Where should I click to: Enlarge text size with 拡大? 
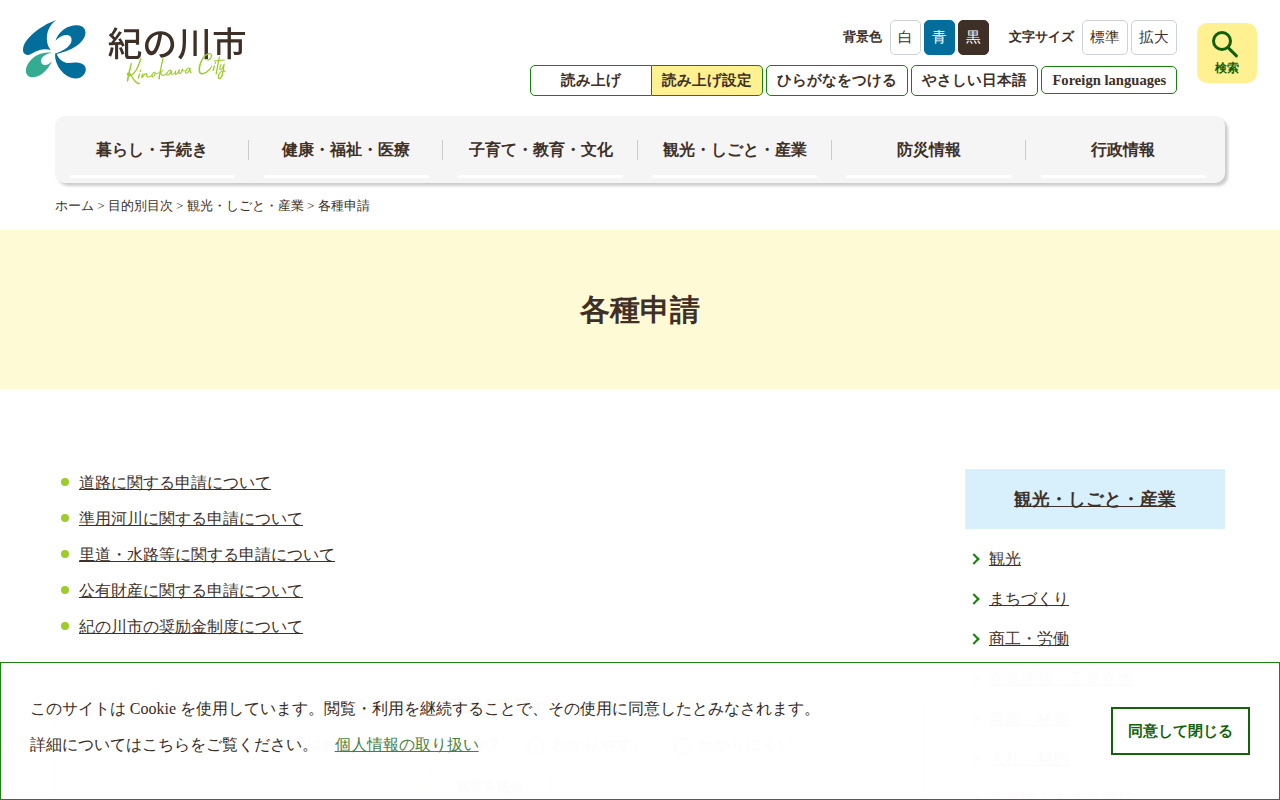1154,38
